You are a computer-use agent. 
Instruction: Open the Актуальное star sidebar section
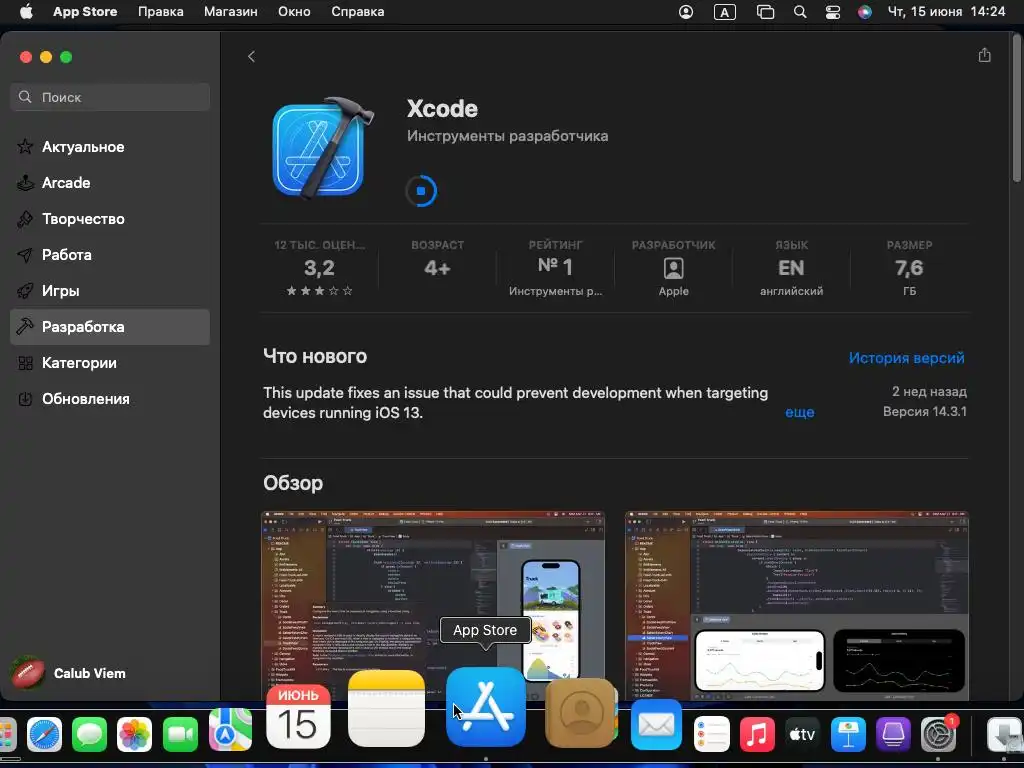[x=110, y=147]
